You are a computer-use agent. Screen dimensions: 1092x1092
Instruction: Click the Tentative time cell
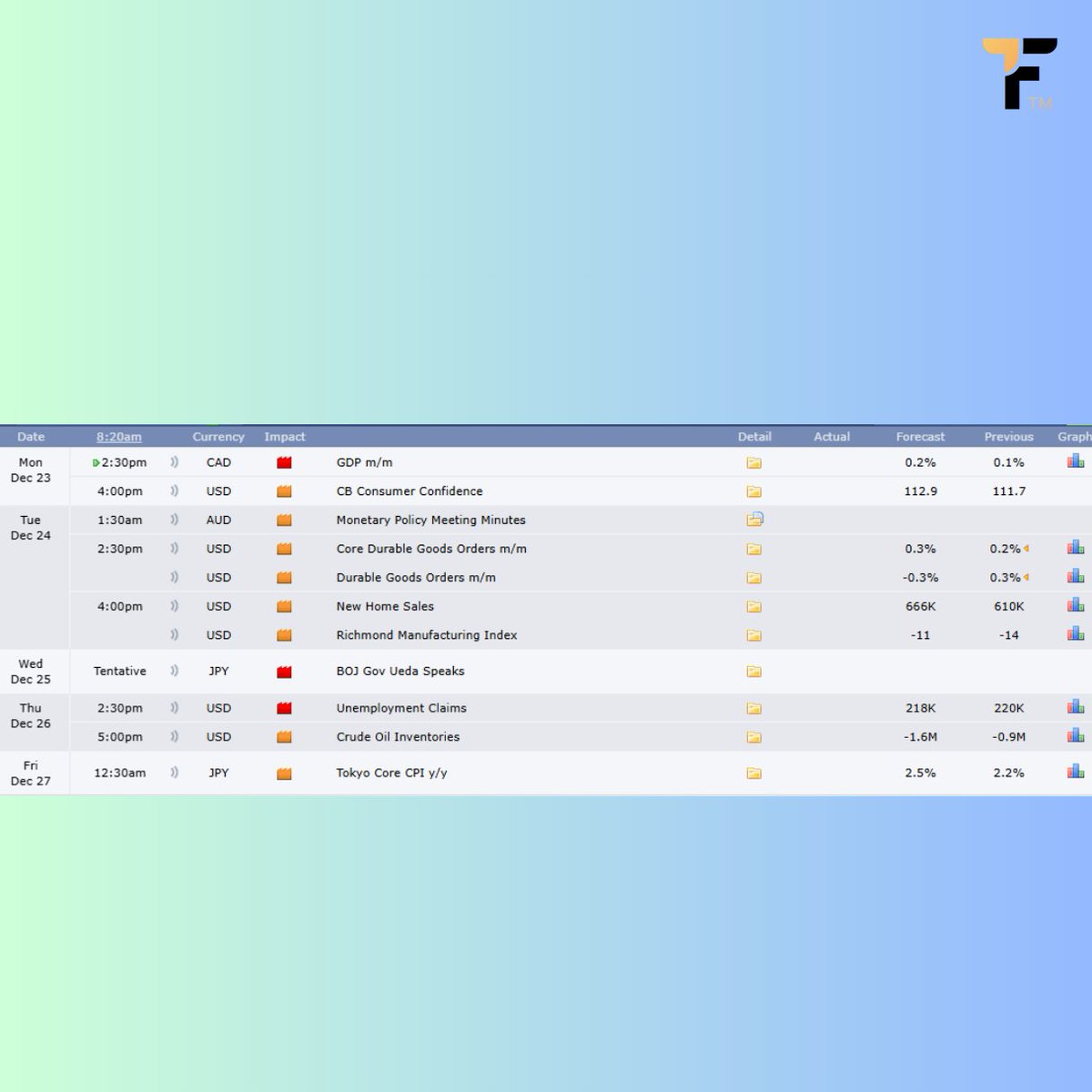(119, 672)
